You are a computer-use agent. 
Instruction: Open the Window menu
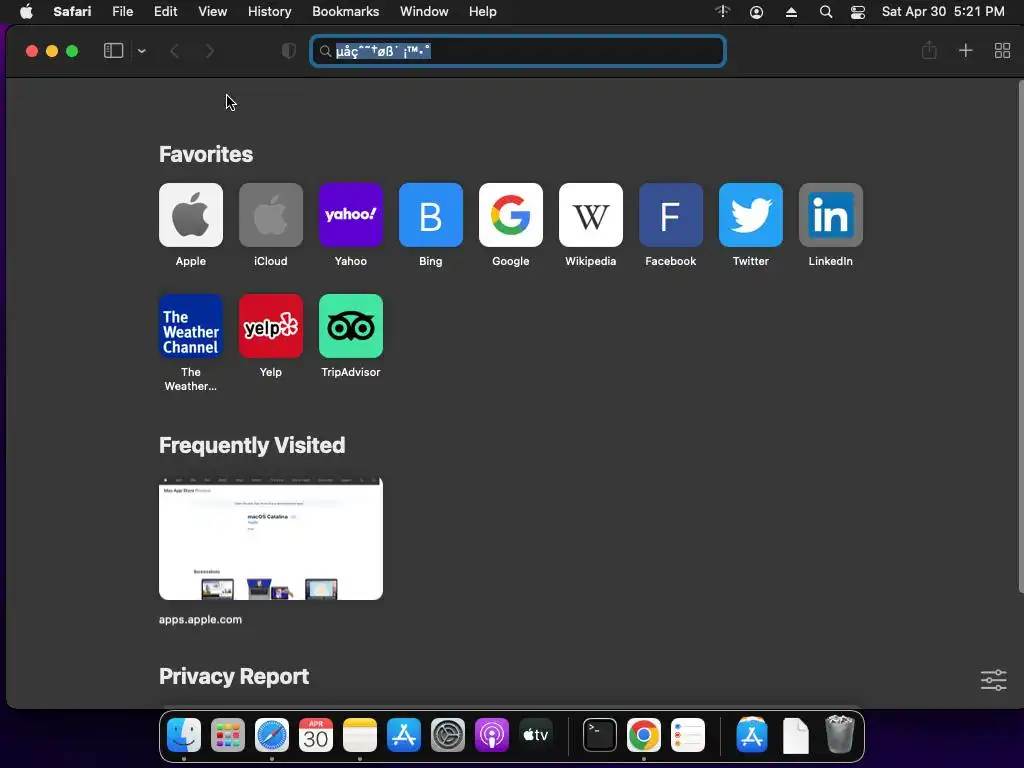[424, 12]
